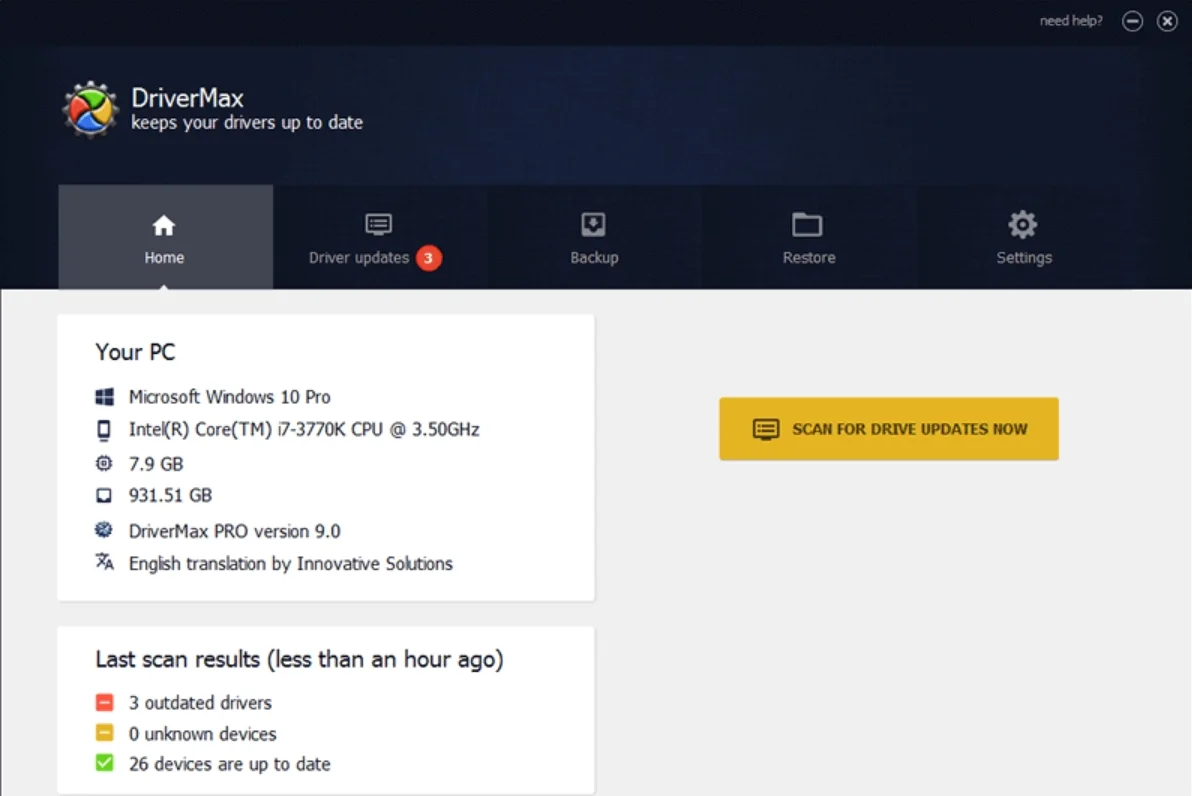The image size is (1192, 796).
Task: Go to the Restore tab
Action: (x=809, y=236)
